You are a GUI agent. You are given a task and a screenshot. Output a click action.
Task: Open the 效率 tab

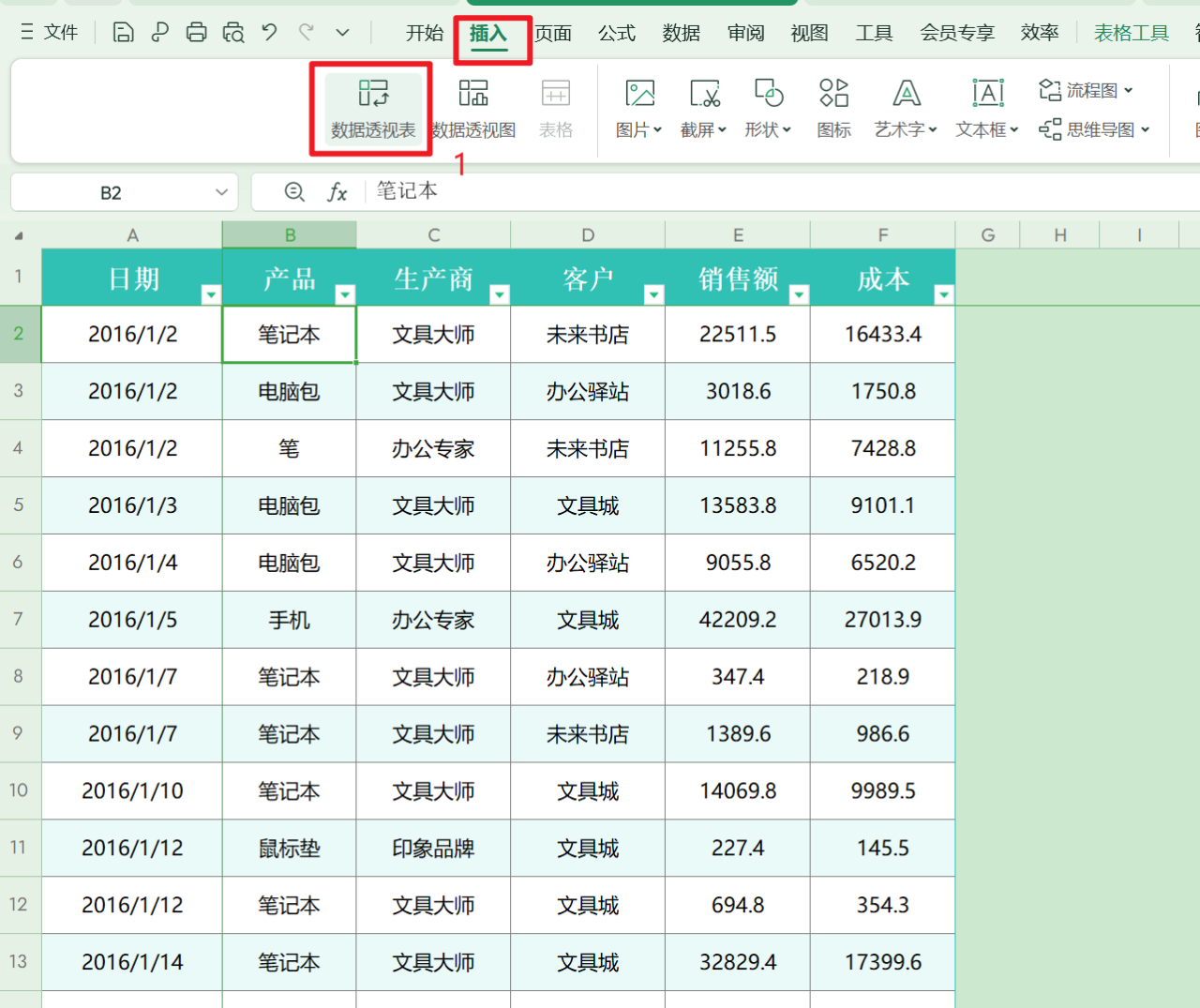point(1040,33)
